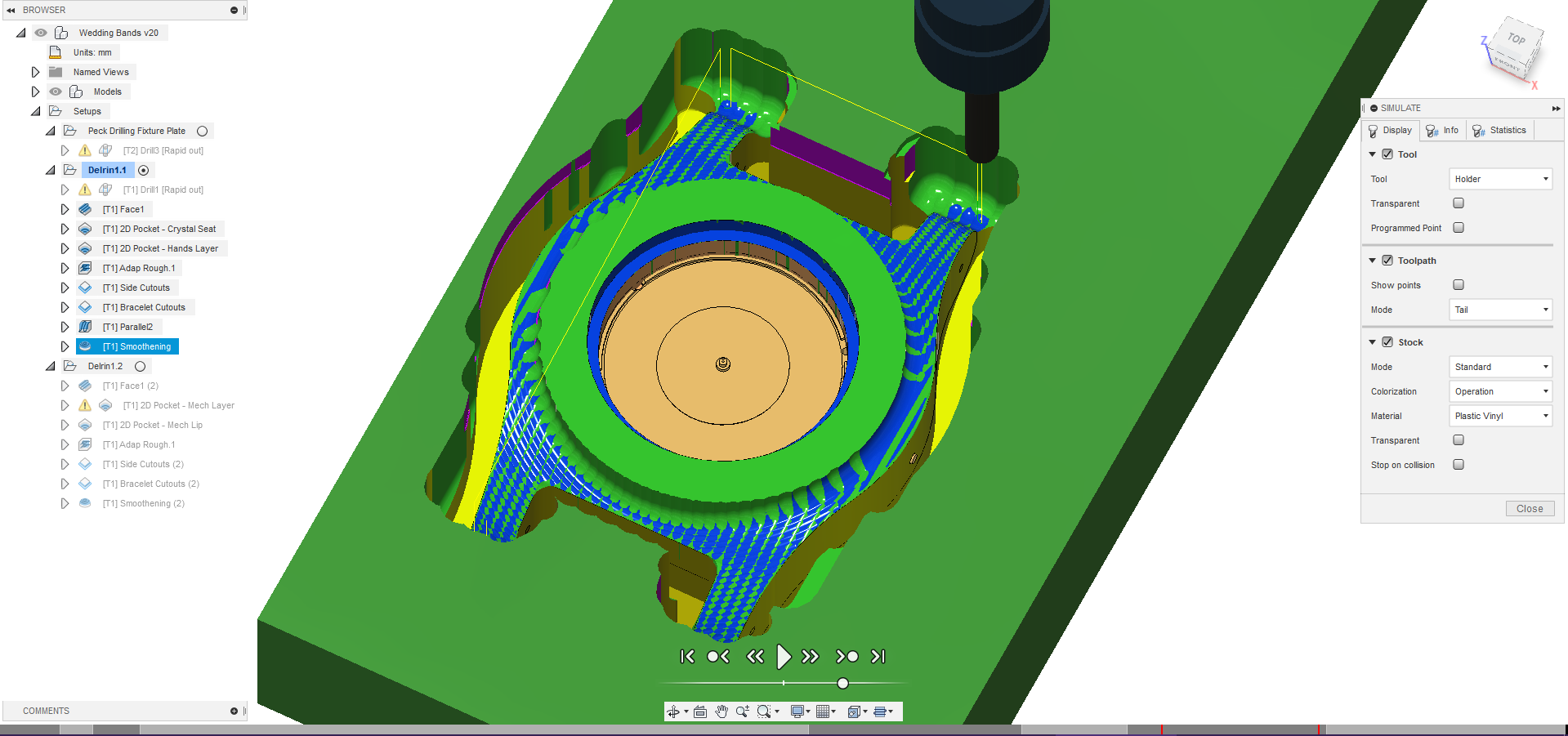Enable Show points checkbox
Screen dimensions: 1568x736
coord(1459,284)
